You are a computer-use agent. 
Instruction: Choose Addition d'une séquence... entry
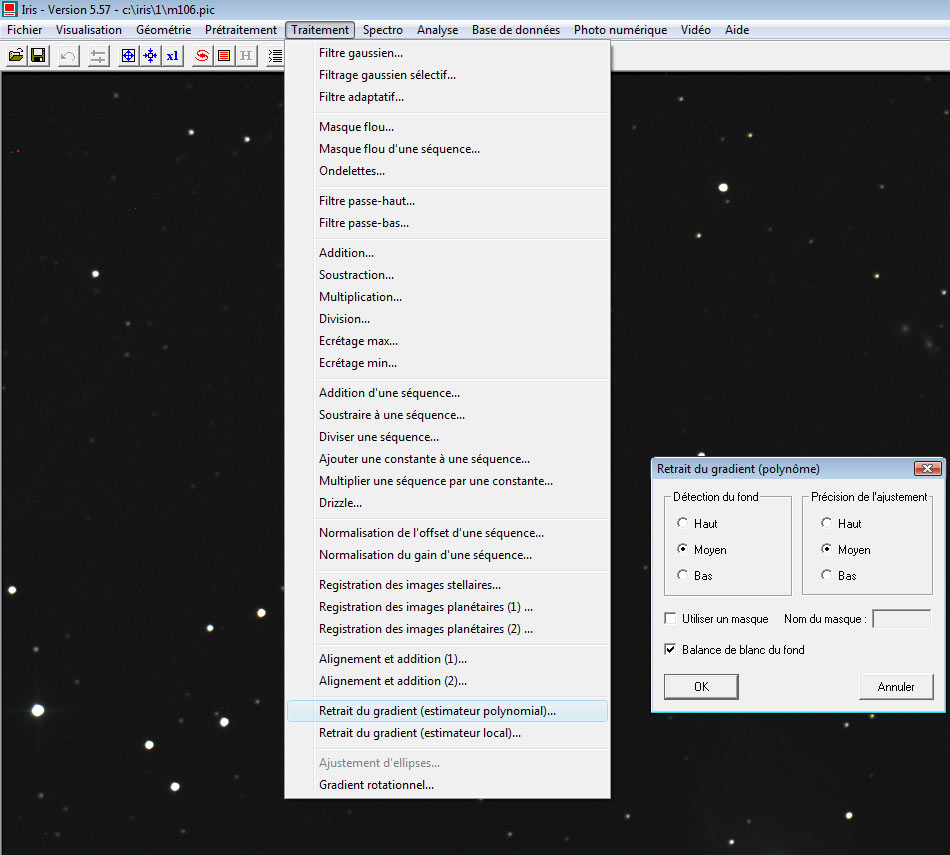pyautogui.click(x=447, y=393)
